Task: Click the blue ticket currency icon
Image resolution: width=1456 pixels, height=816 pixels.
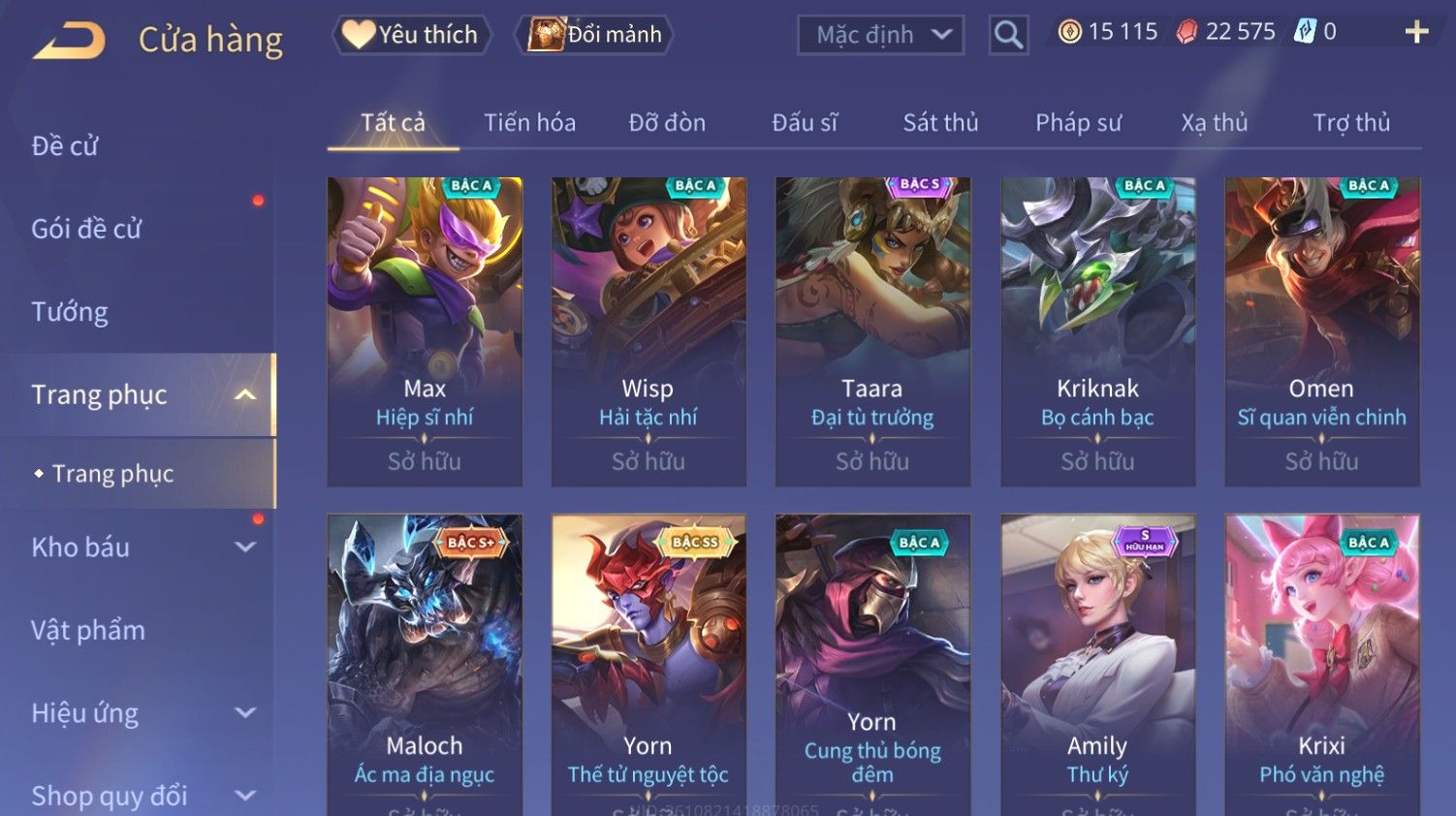Action: (1305, 32)
